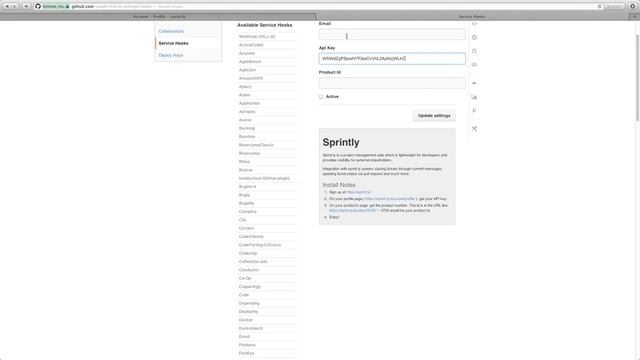The height and width of the screenshot is (360, 640).
Task: Select the Codeship service hook
Action: coord(248,253)
